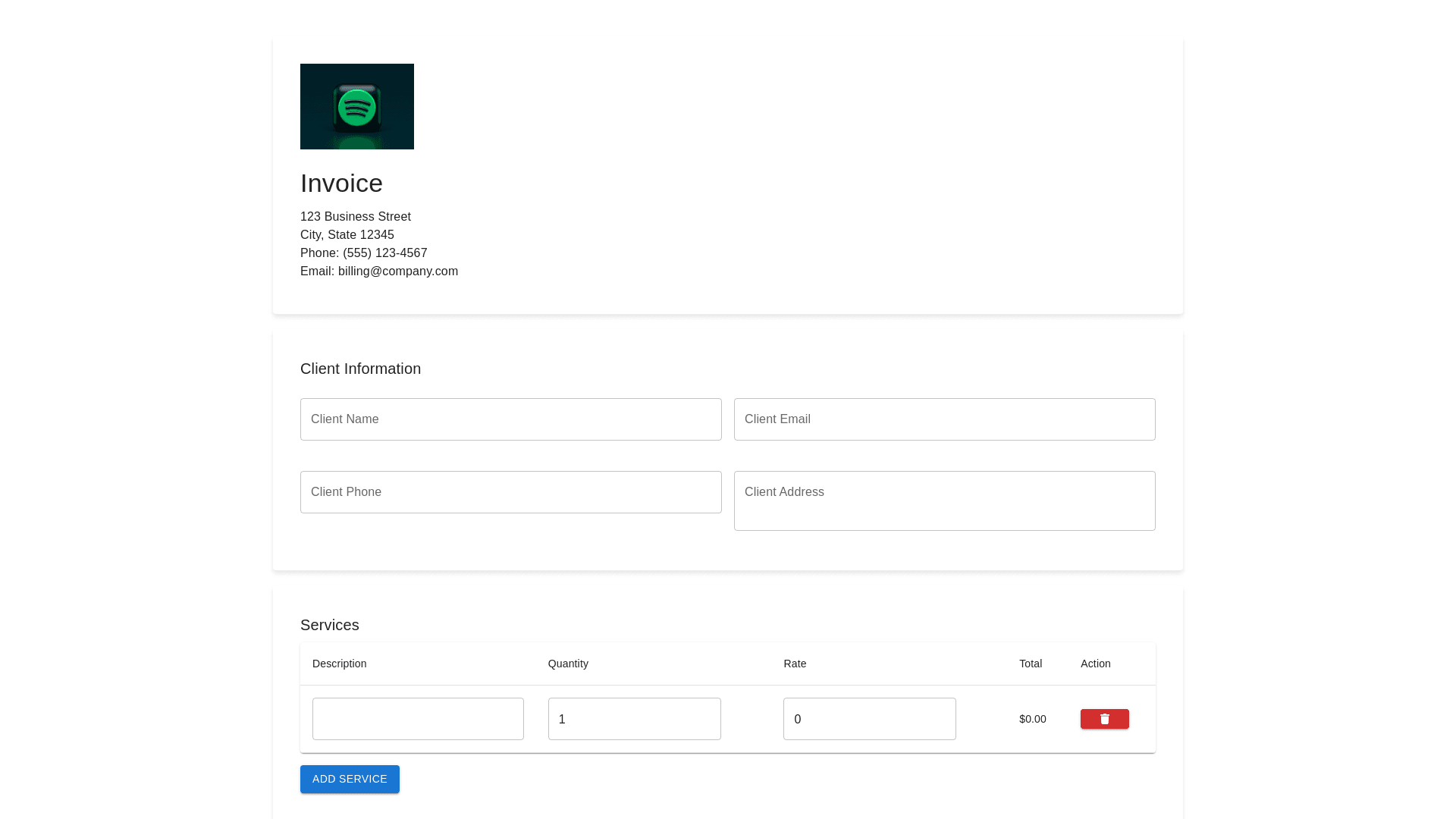Select the Quantity field showing 1
The width and height of the screenshot is (1456, 819).
634,719
